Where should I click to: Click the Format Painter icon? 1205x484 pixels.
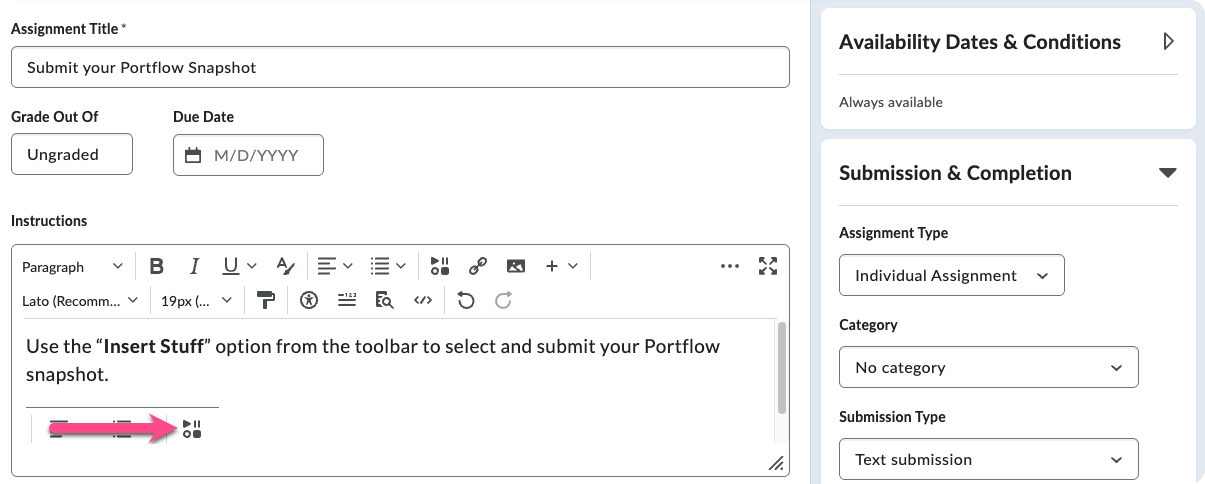click(x=266, y=300)
